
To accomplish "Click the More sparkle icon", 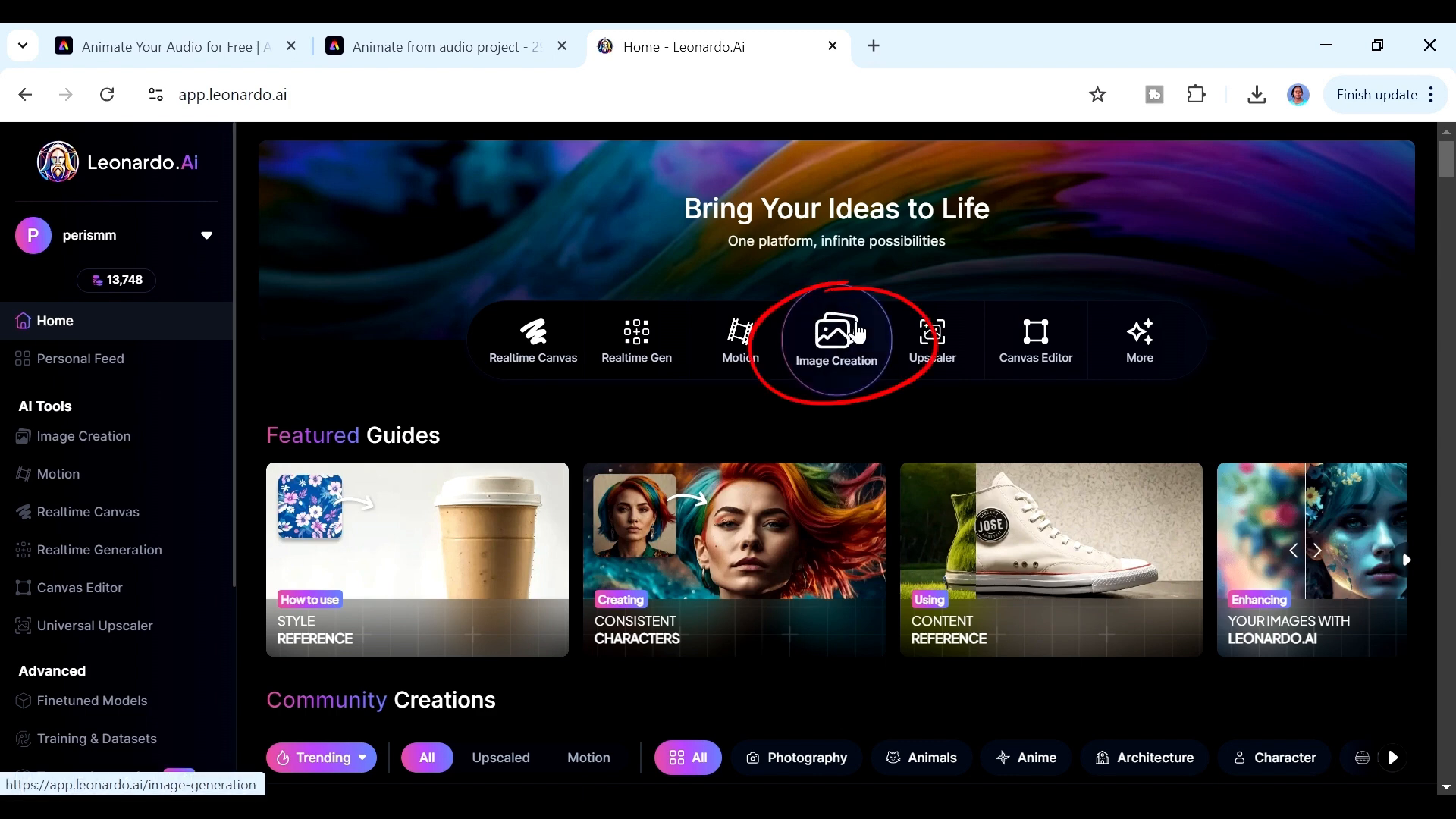I will [x=1140, y=331].
